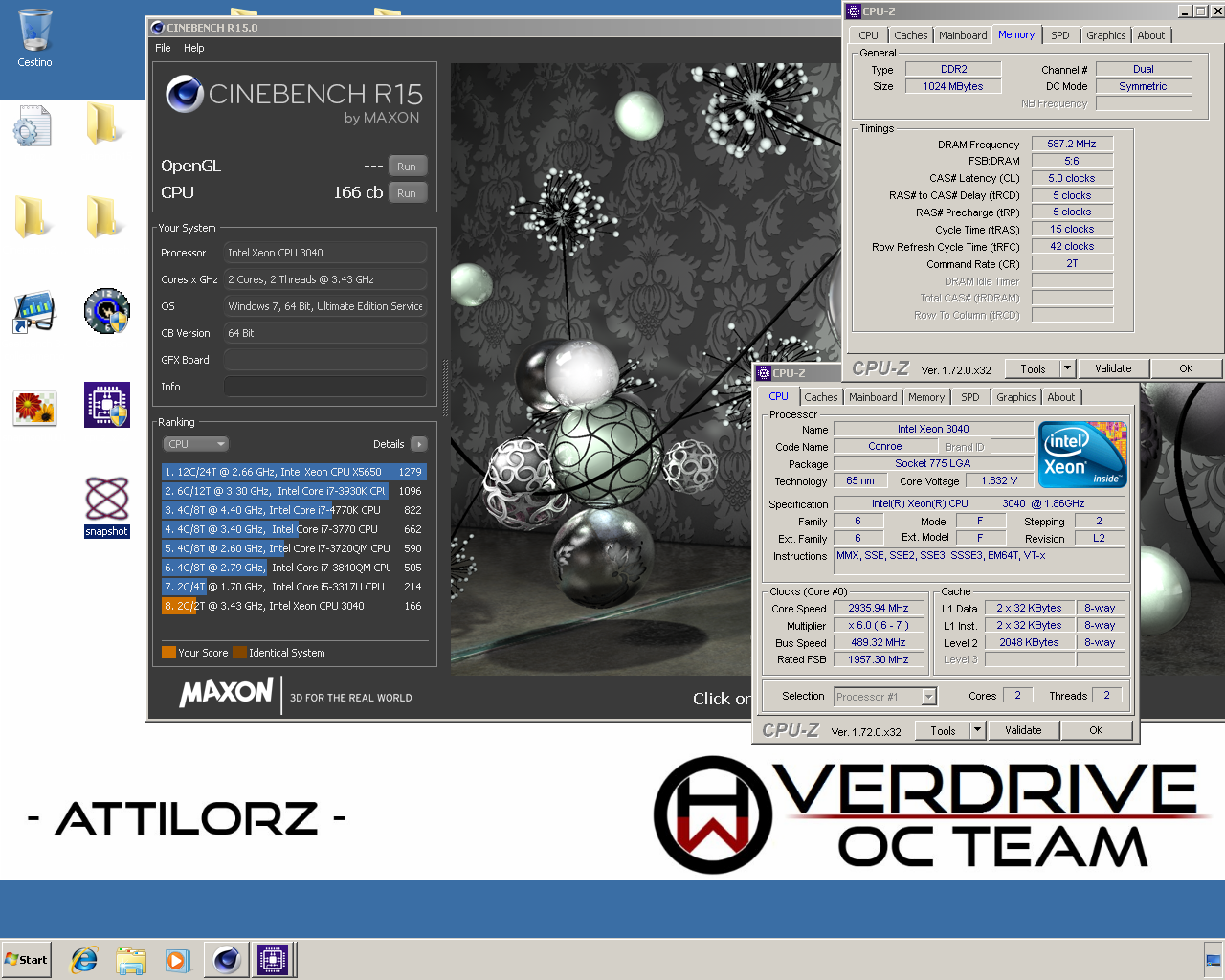The width and height of the screenshot is (1225, 980).
Task: Open About tab in lower CPU-Z window
Action: point(1061,397)
